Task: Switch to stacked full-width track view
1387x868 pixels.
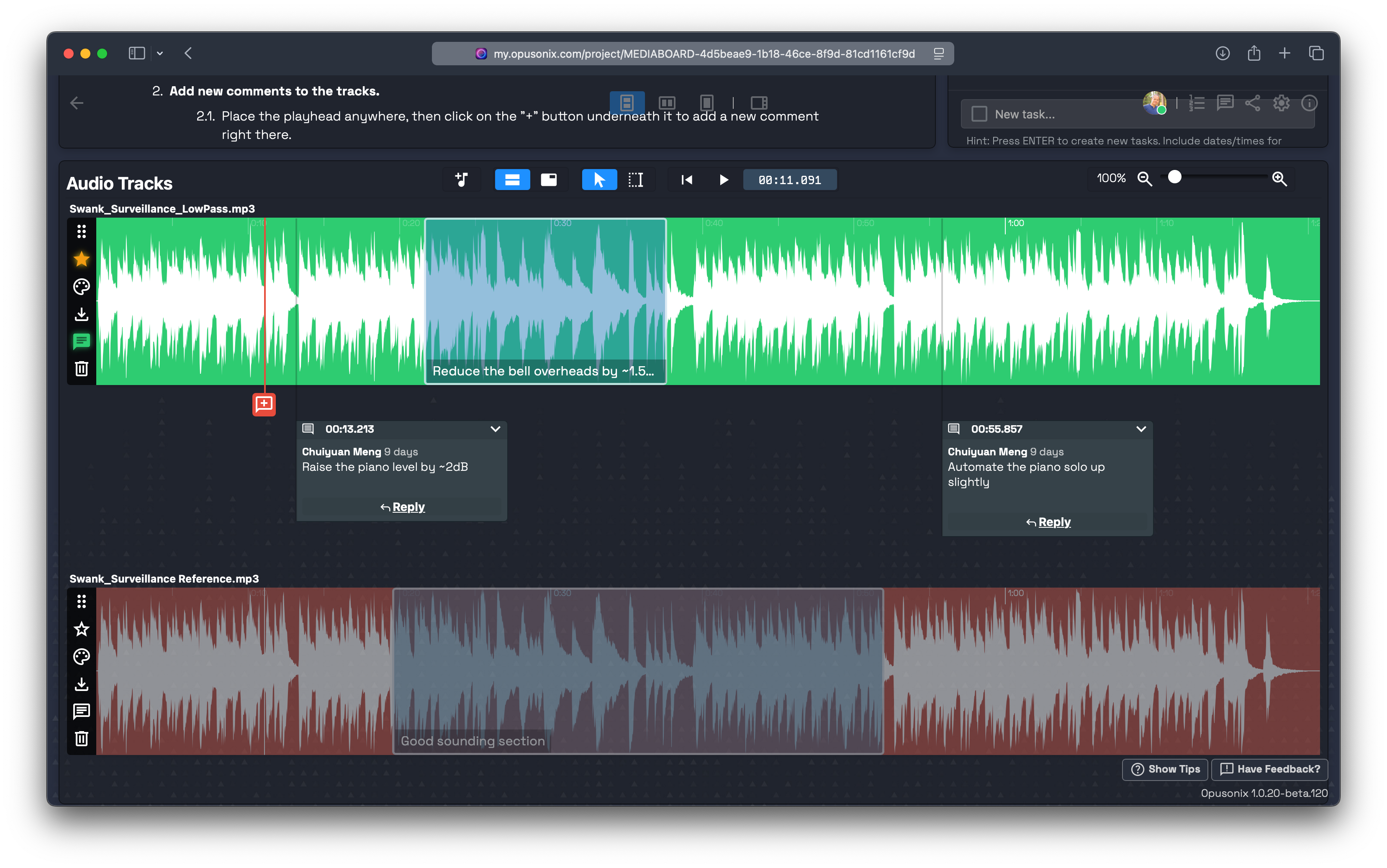Action: point(512,180)
